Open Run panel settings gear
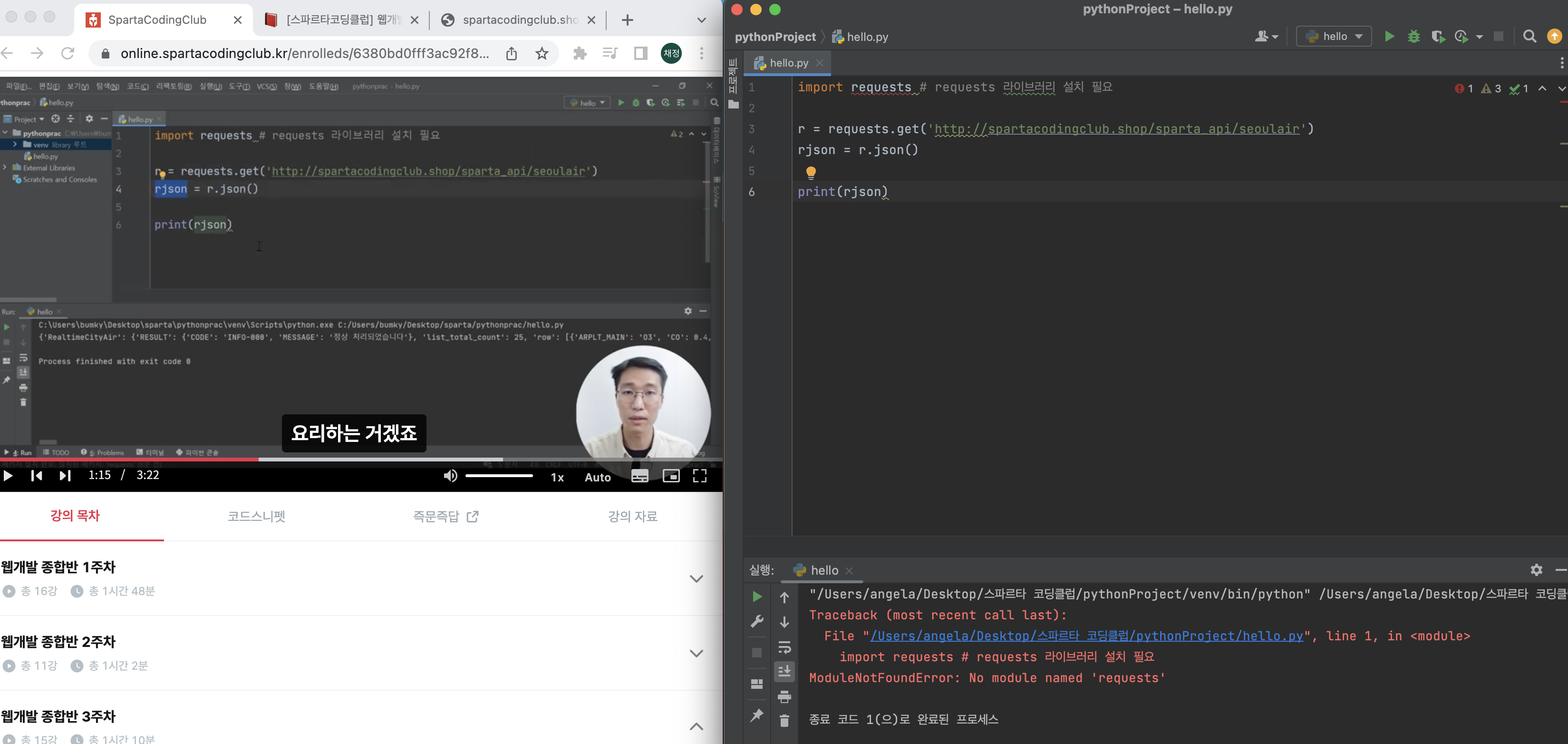 1536,570
